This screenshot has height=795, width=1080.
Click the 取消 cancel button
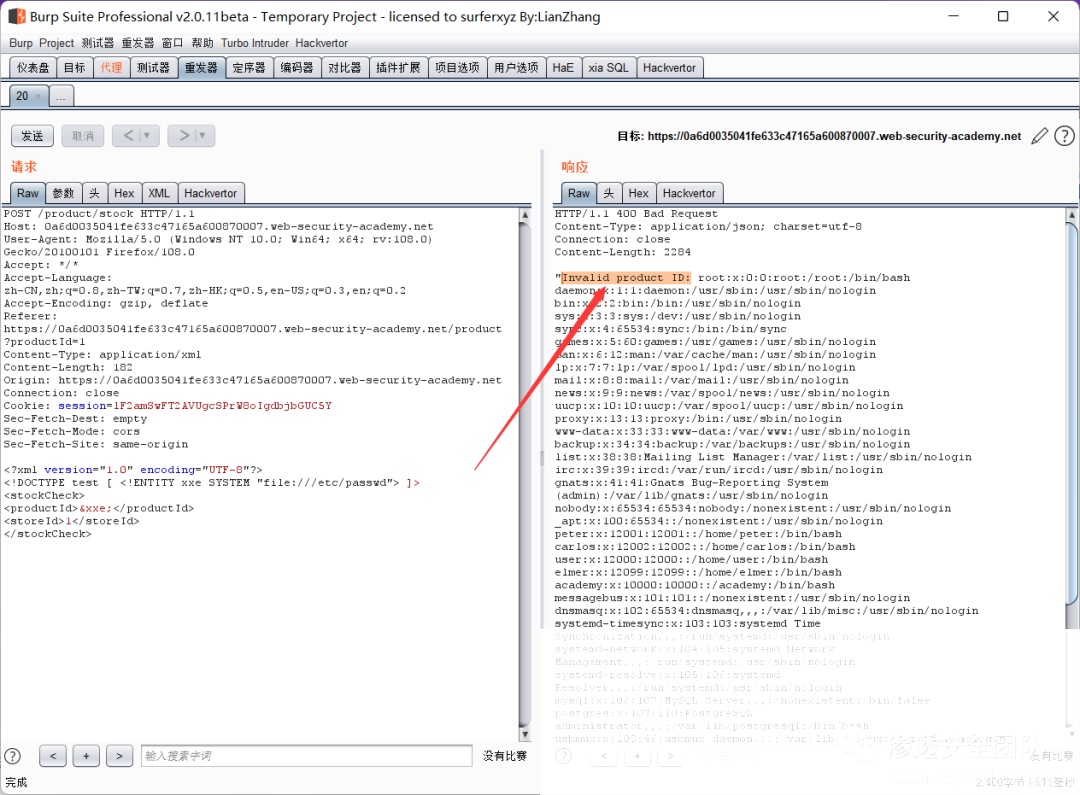tap(83, 136)
